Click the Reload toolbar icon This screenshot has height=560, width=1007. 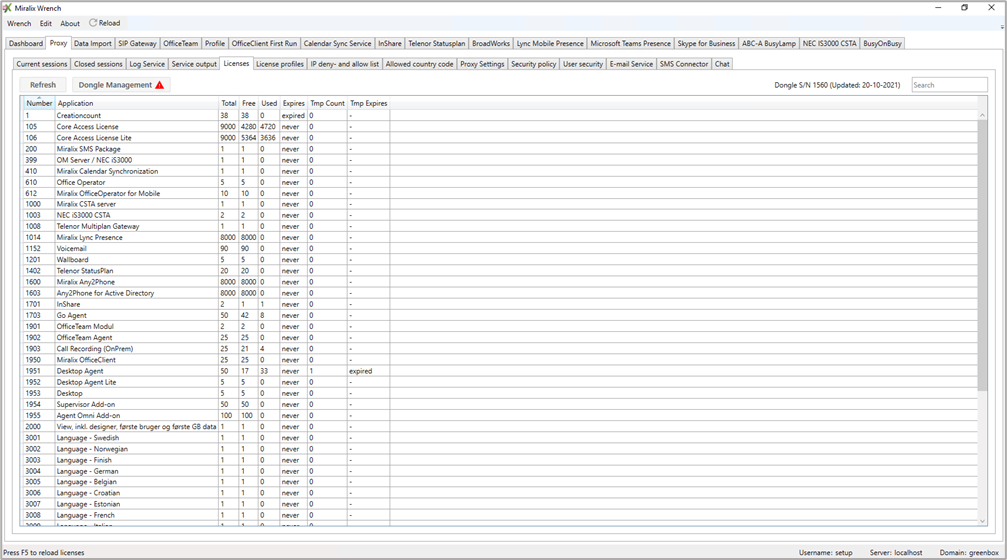point(93,22)
